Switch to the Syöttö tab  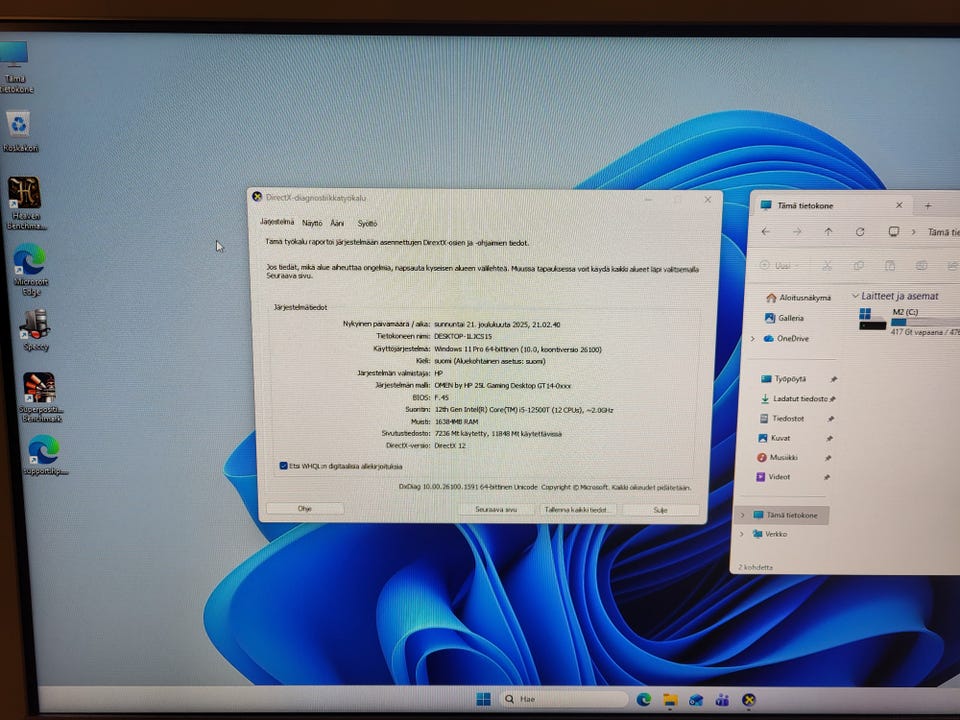(x=367, y=223)
